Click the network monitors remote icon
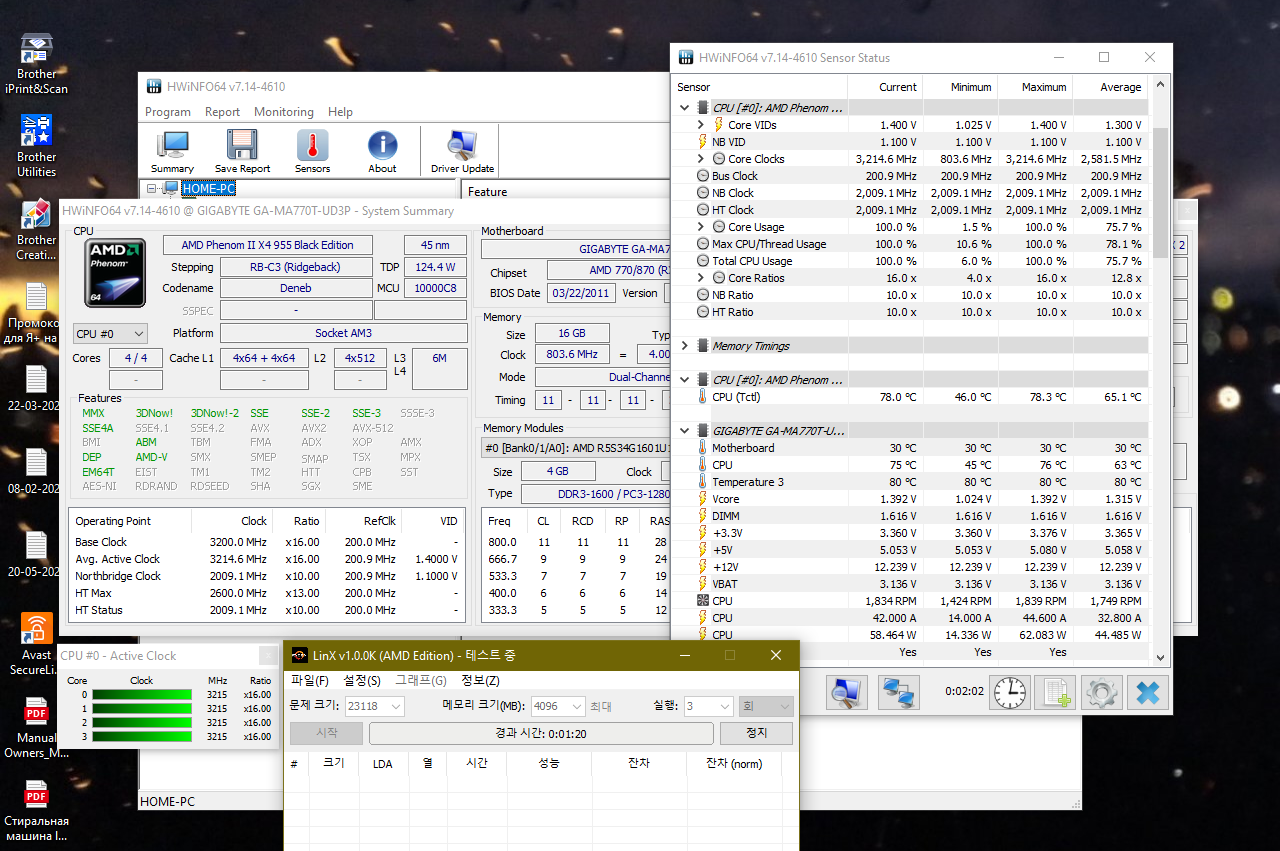This screenshot has height=851, width=1280. [x=898, y=692]
